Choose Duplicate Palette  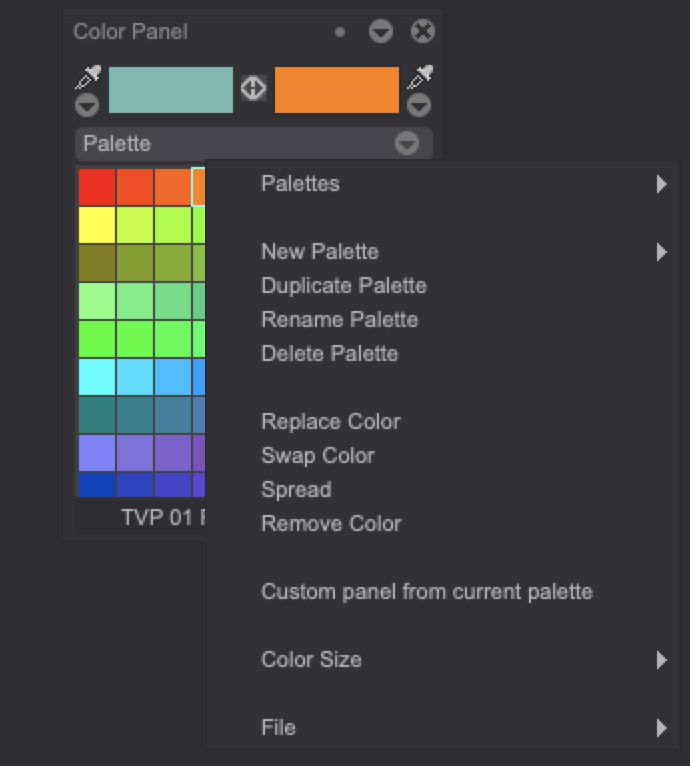(443, 286)
